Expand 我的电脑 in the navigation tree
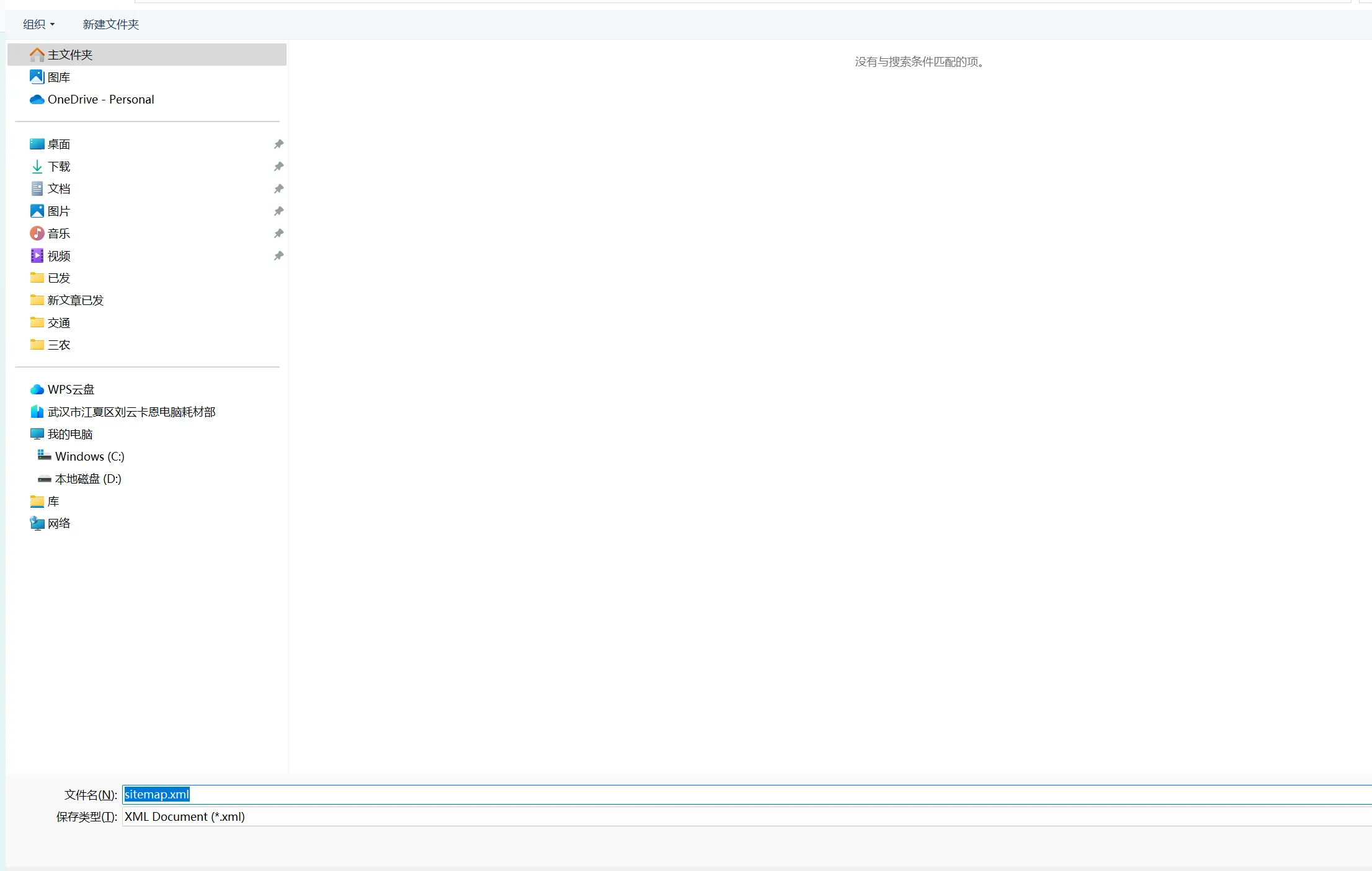 [69, 434]
